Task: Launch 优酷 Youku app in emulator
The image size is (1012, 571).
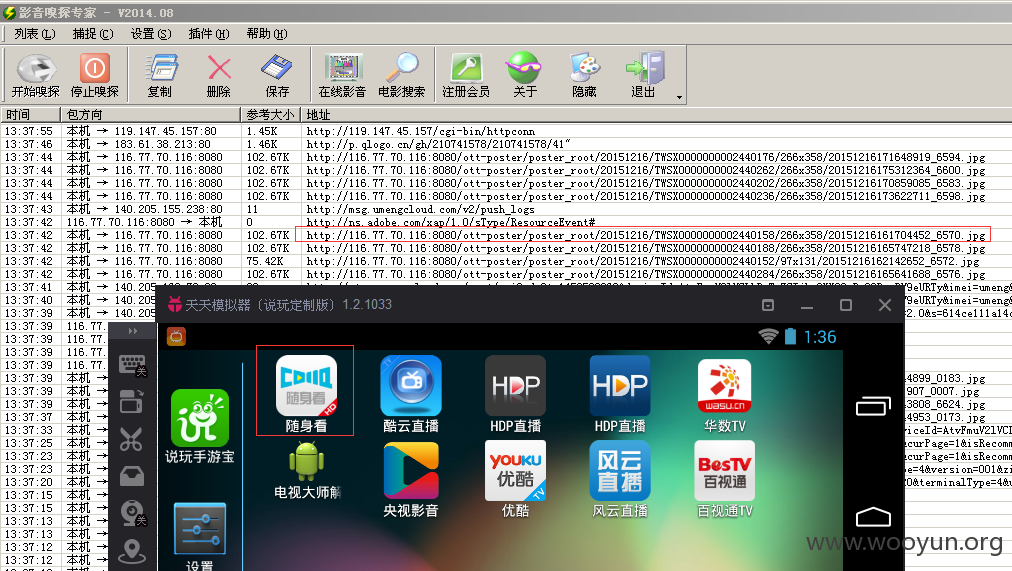Action: (515, 480)
